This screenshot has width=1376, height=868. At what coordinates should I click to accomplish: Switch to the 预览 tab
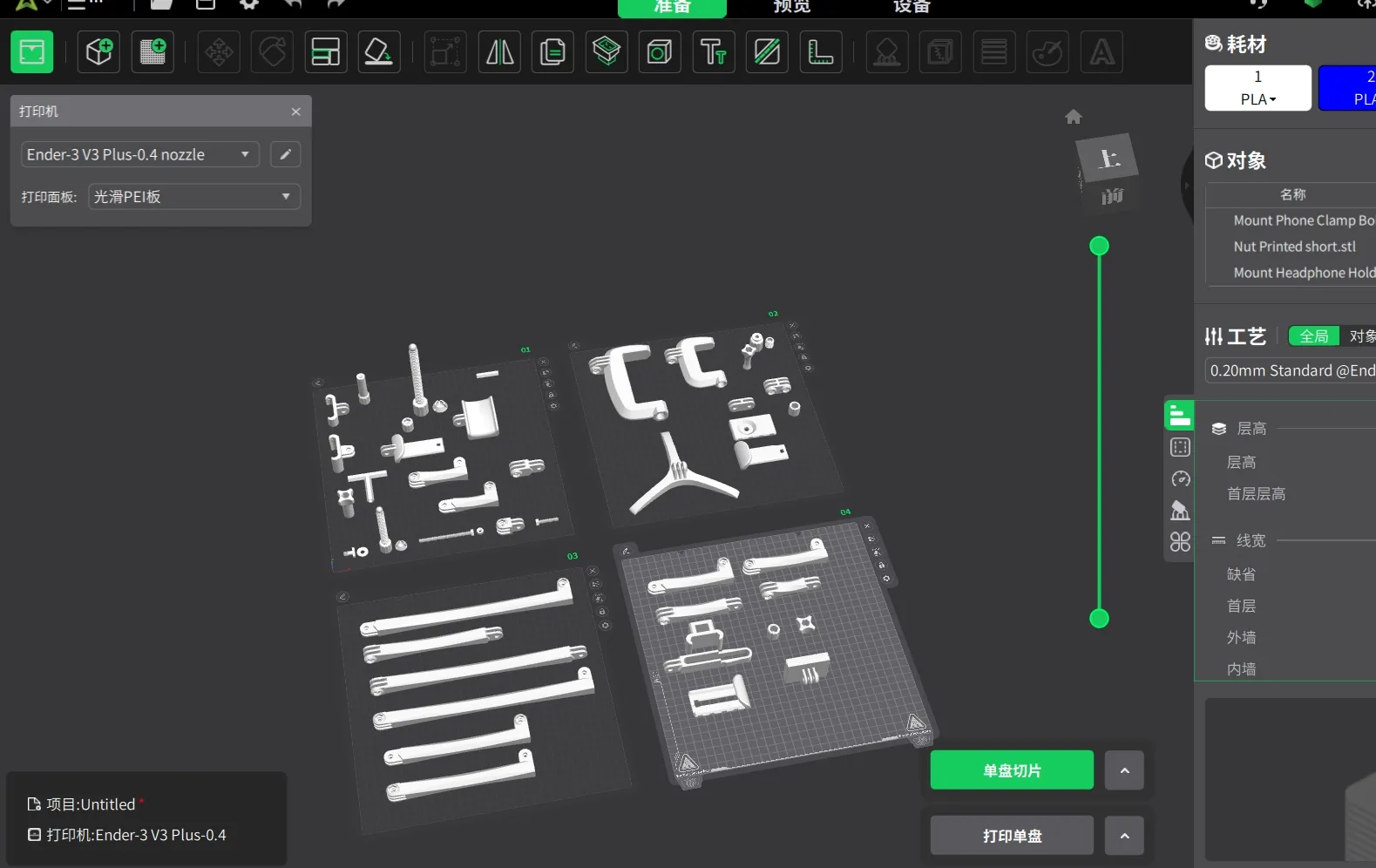point(791,7)
